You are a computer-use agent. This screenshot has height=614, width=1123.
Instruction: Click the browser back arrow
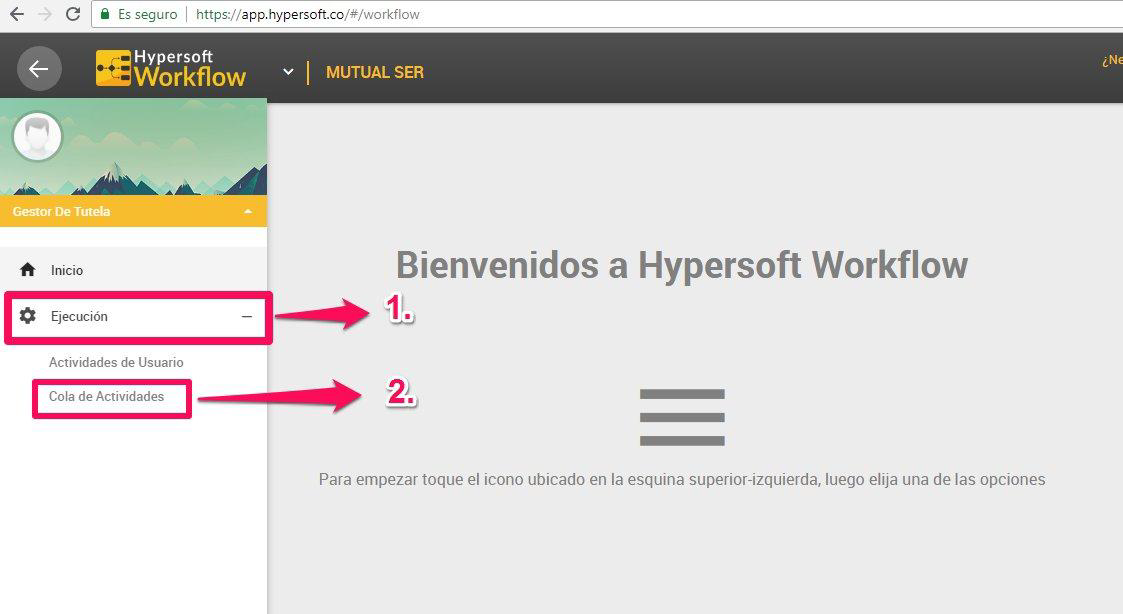tap(16, 15)
